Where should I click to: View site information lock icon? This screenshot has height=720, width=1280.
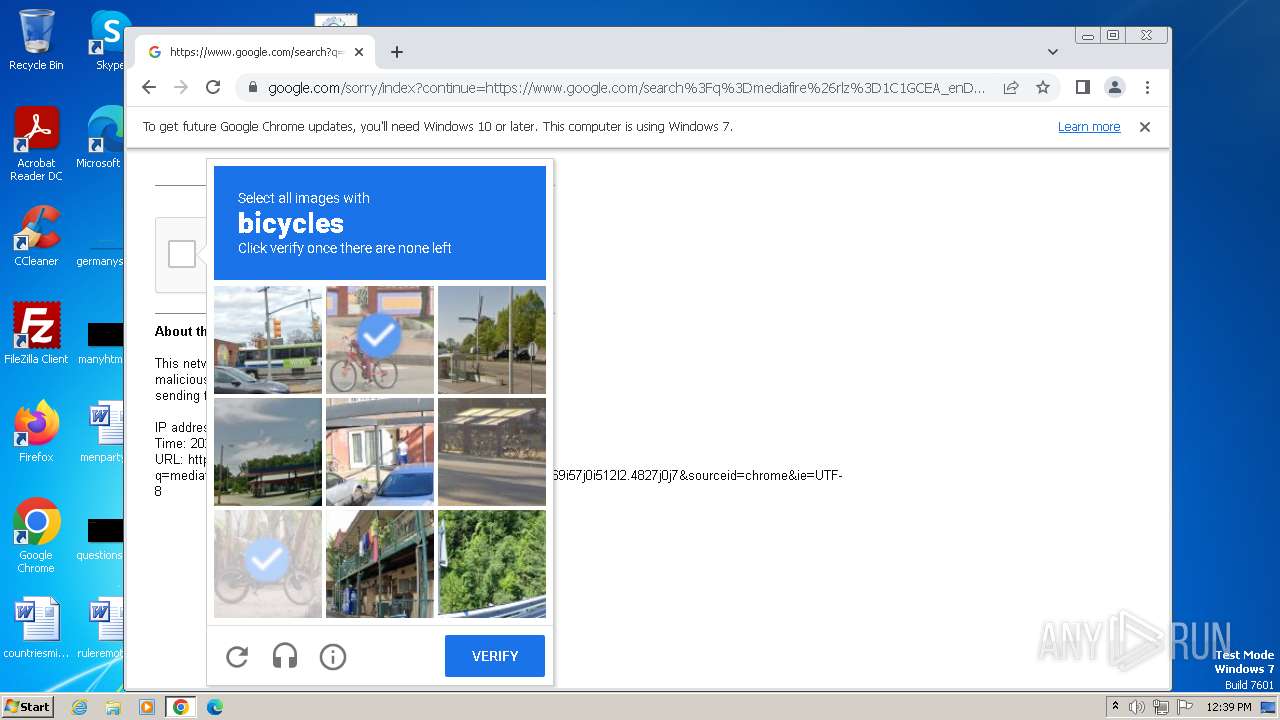252,87
